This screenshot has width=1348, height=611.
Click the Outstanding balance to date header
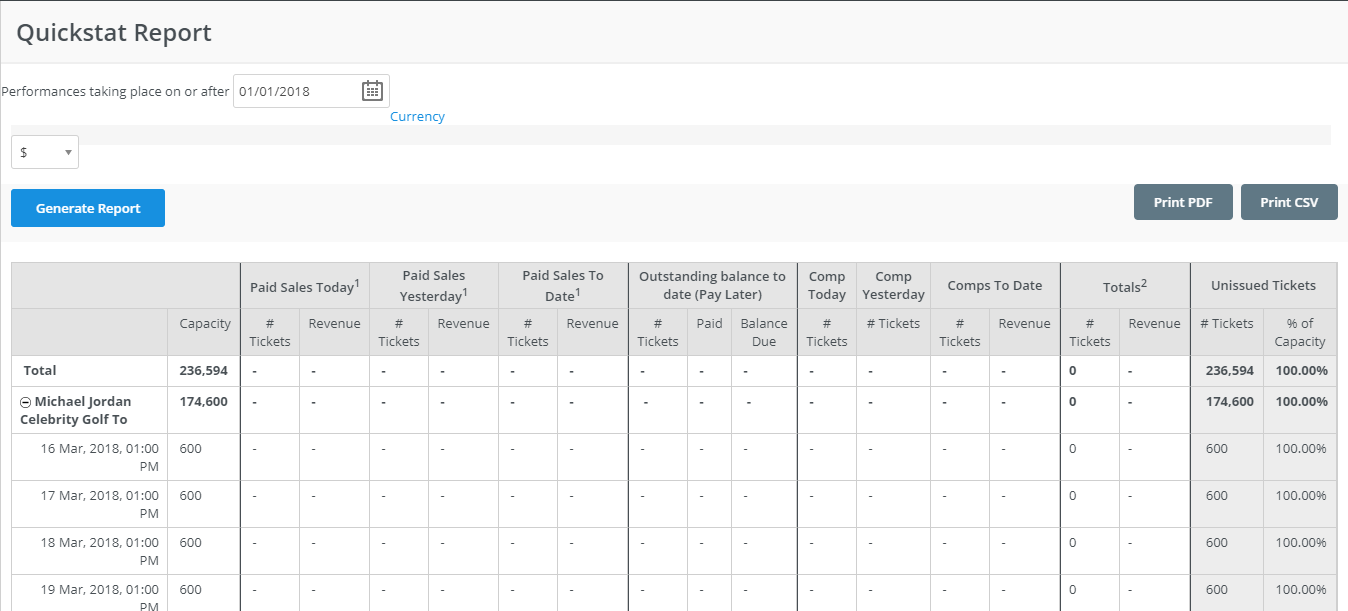(x=712, y=286)
